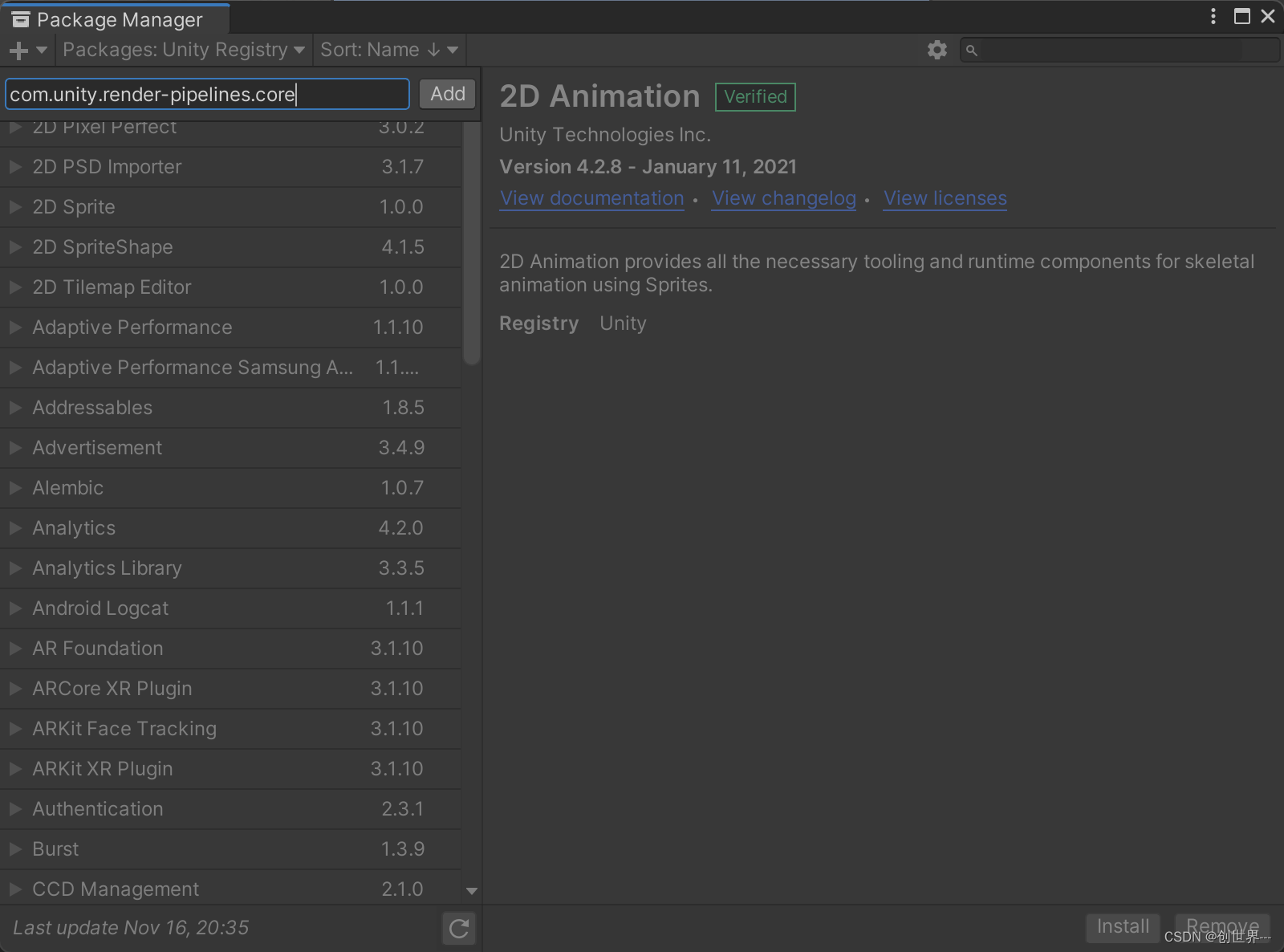Screen dimensions: 1284x952
Task: Expand the Addressables package entry
Action: (x=15, y=408)
